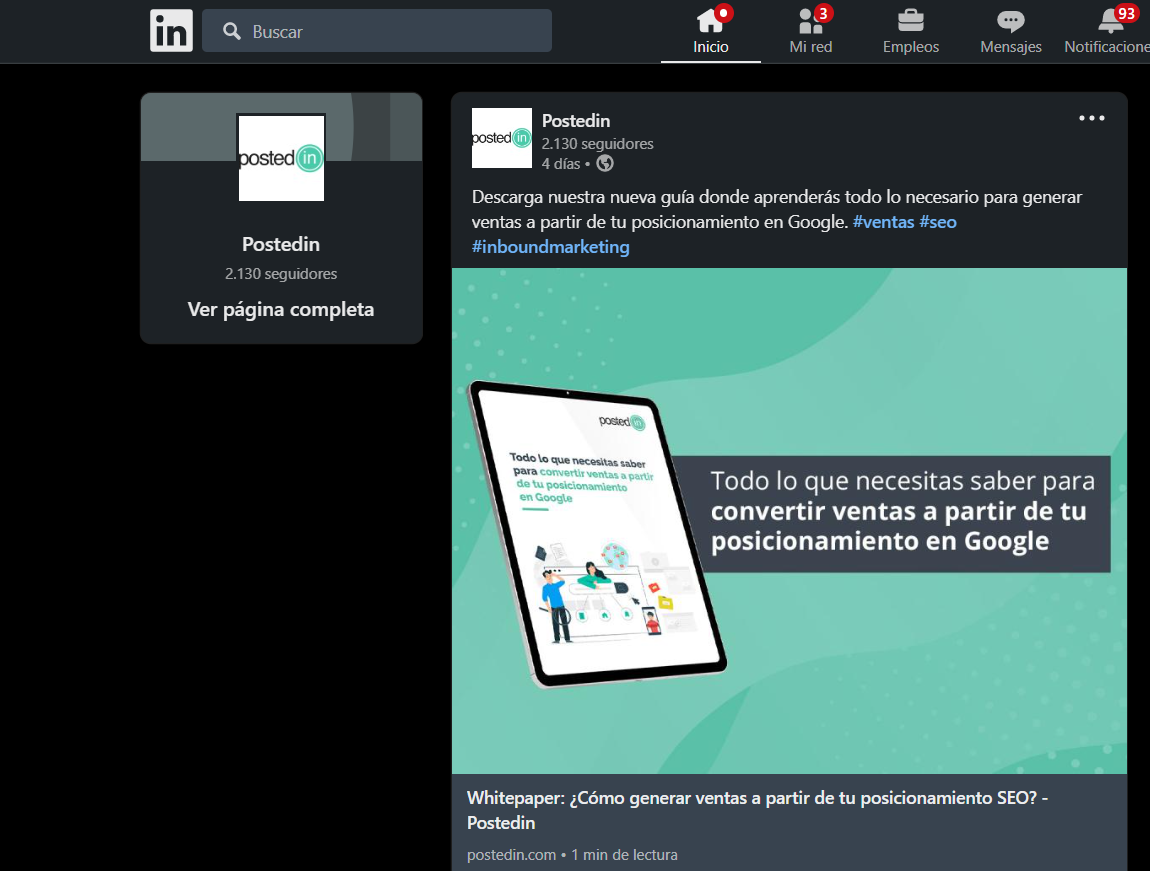Click the Postedin avatar in post header
The height and width of the screenshot is (871, 1150).
tap(502, 138)
